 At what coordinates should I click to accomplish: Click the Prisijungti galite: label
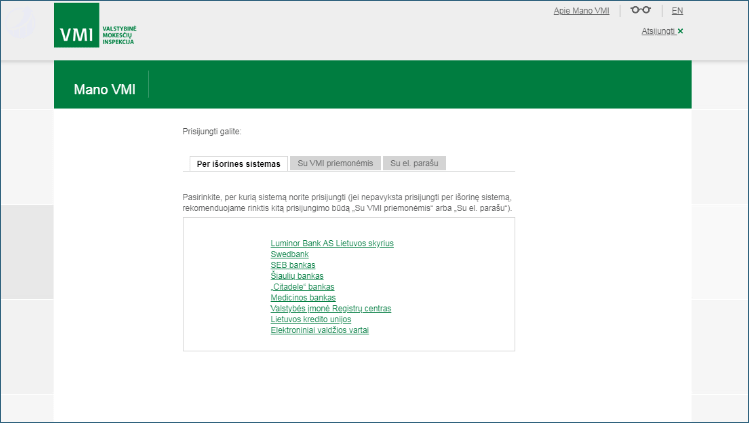point(212,131)
